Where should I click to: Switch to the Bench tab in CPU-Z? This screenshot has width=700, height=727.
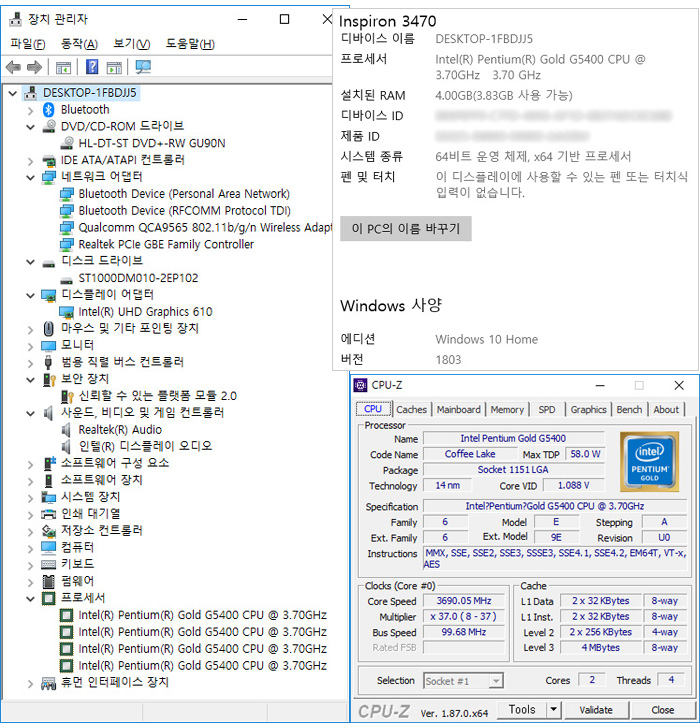tap(629, 409)
